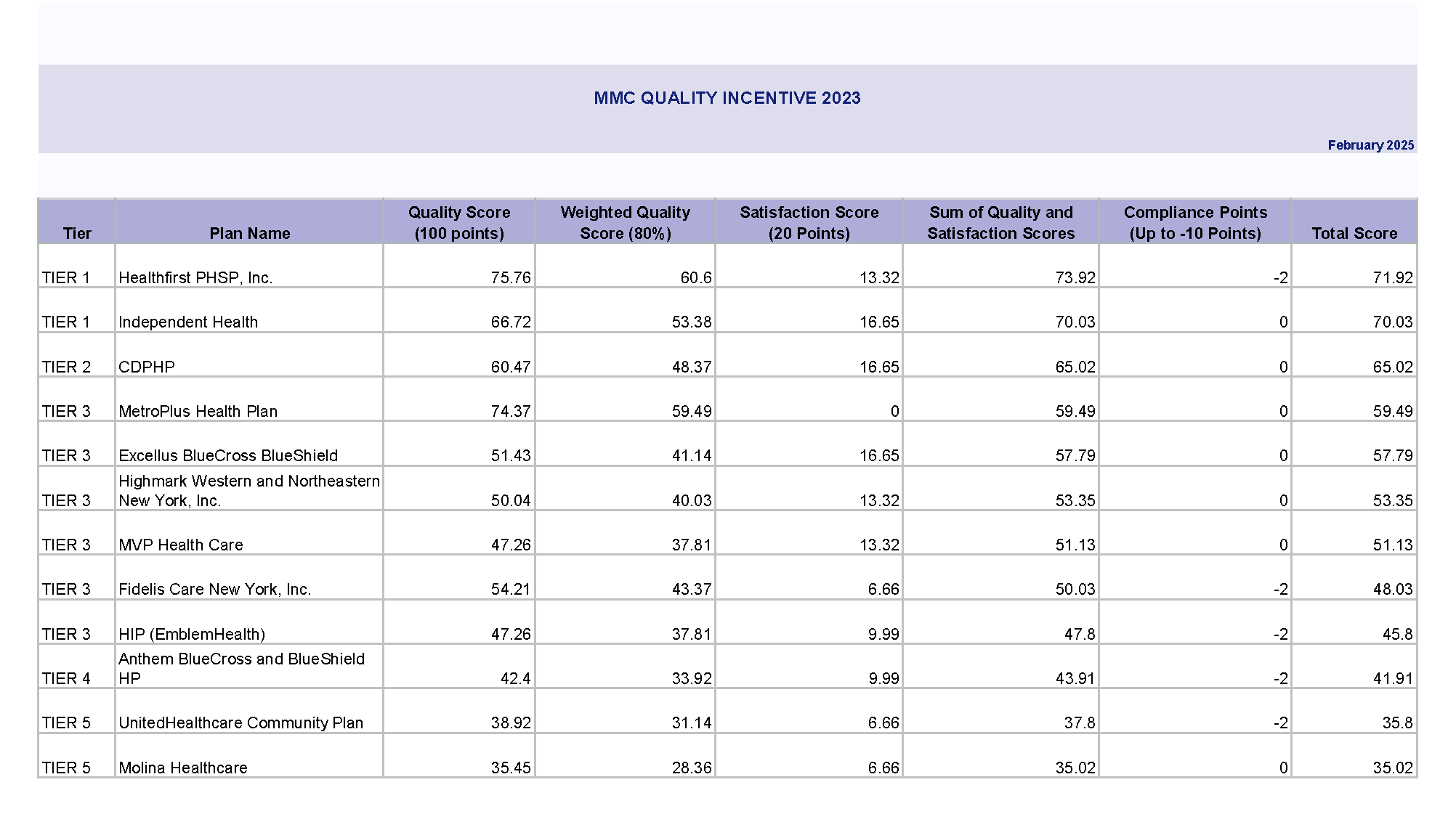Click total score 35.8 for UnitedHealthcare
Viewport: 1456px width, 822px height.
pyautogui.click(x=1397, y=723)
